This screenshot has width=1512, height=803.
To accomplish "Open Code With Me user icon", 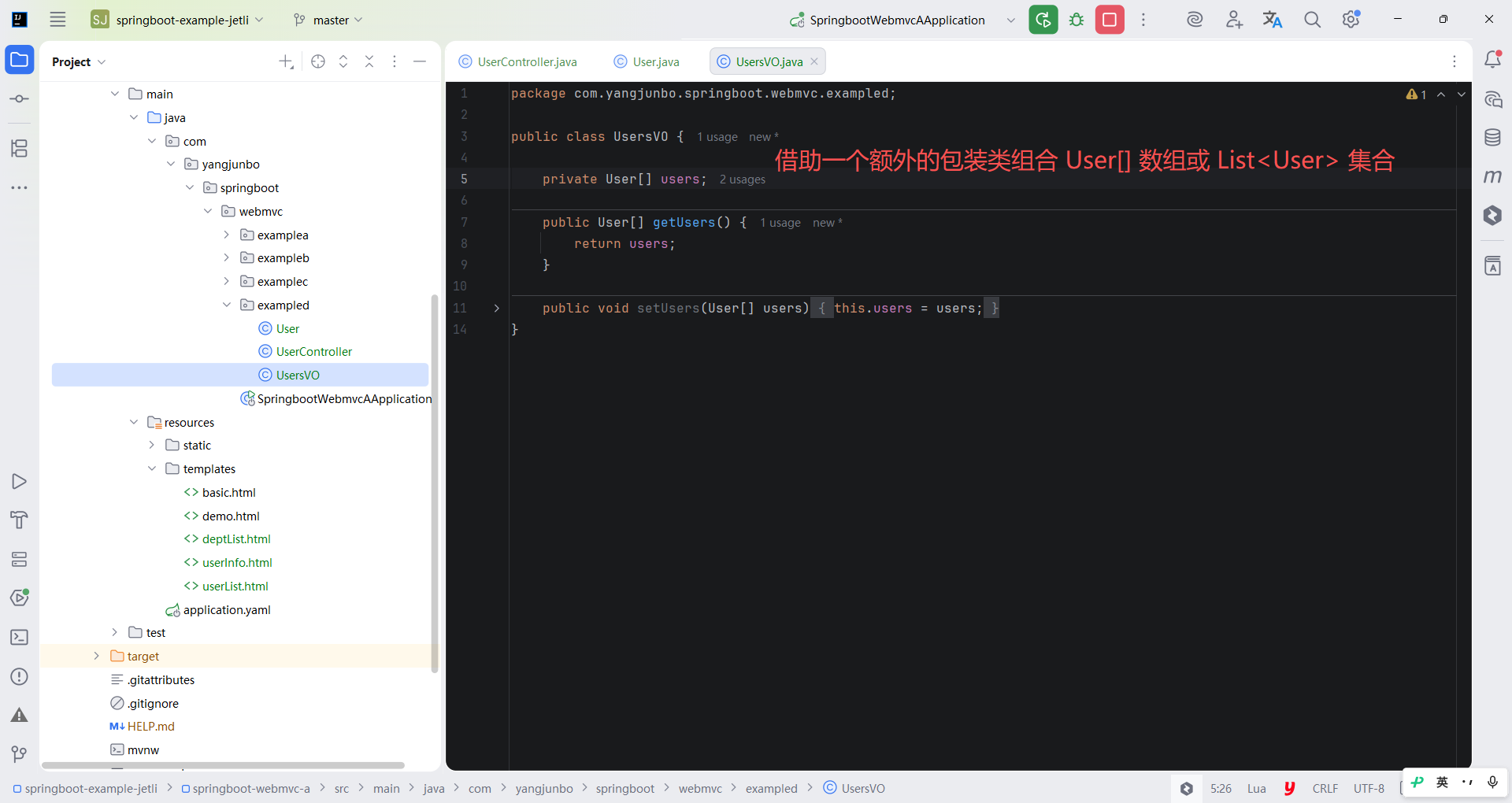I will [x=1234, y=20].
